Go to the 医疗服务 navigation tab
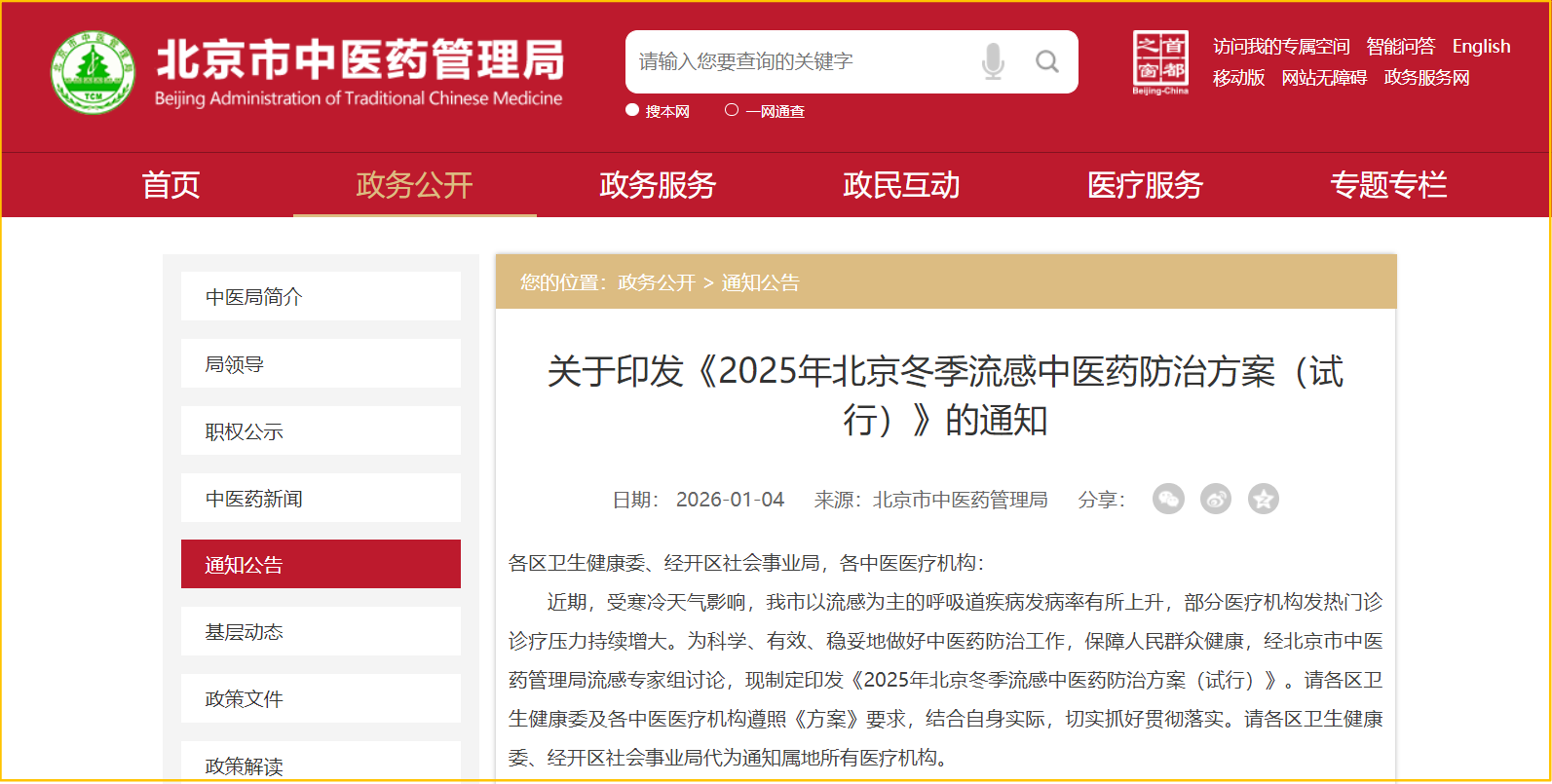1552x784 pixels. pyautogui.click(x=1145, y=185)
